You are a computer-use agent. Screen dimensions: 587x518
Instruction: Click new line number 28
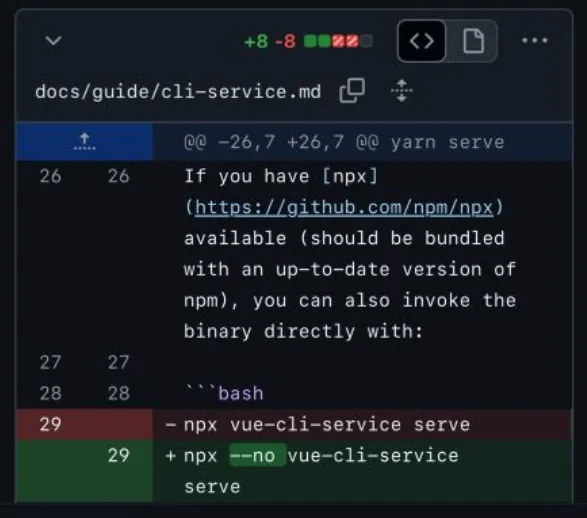119,393
